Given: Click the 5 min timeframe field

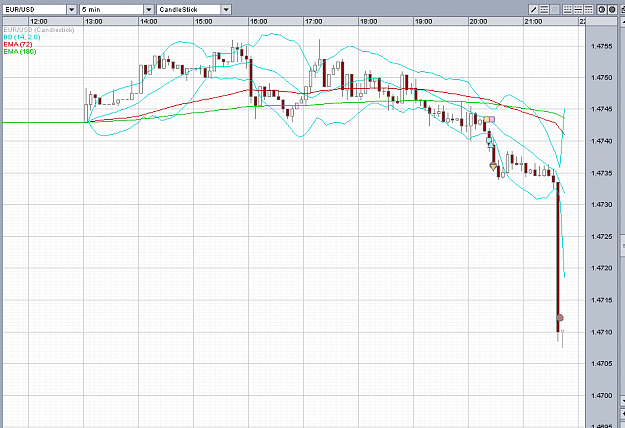Looking at the screenshot, I should pos(112,10).
